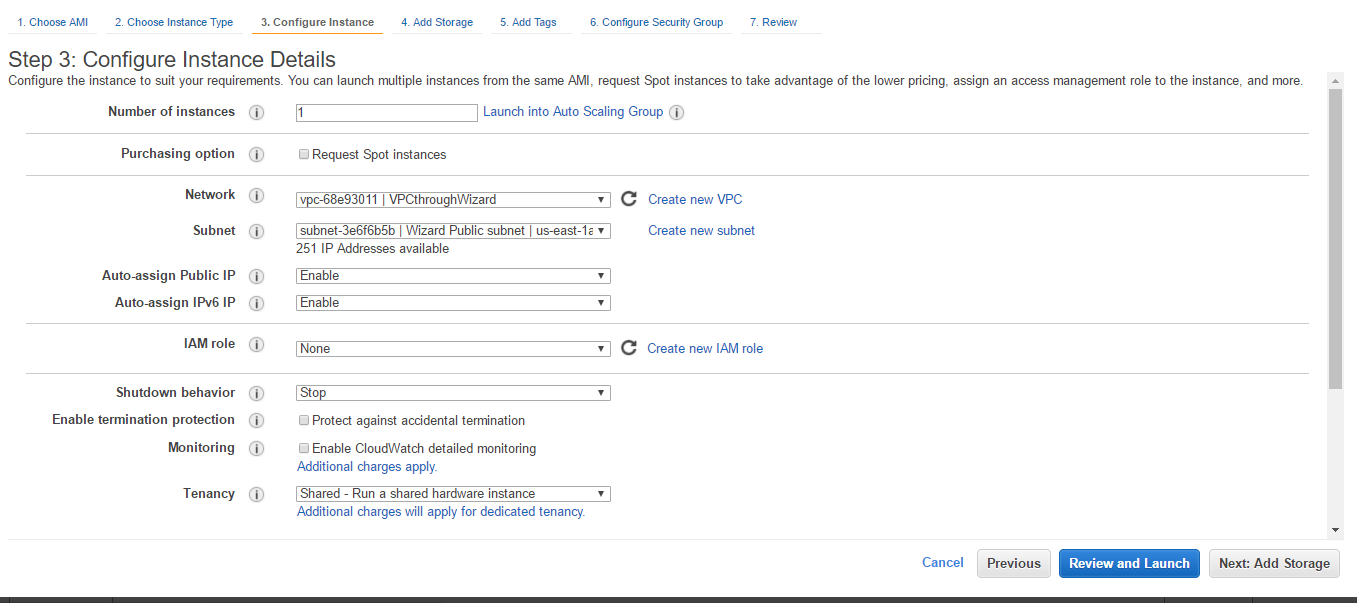This screenshot has width=1357, height=603.
Task: Open the IAM role dropdown
Action: point(453,348)
